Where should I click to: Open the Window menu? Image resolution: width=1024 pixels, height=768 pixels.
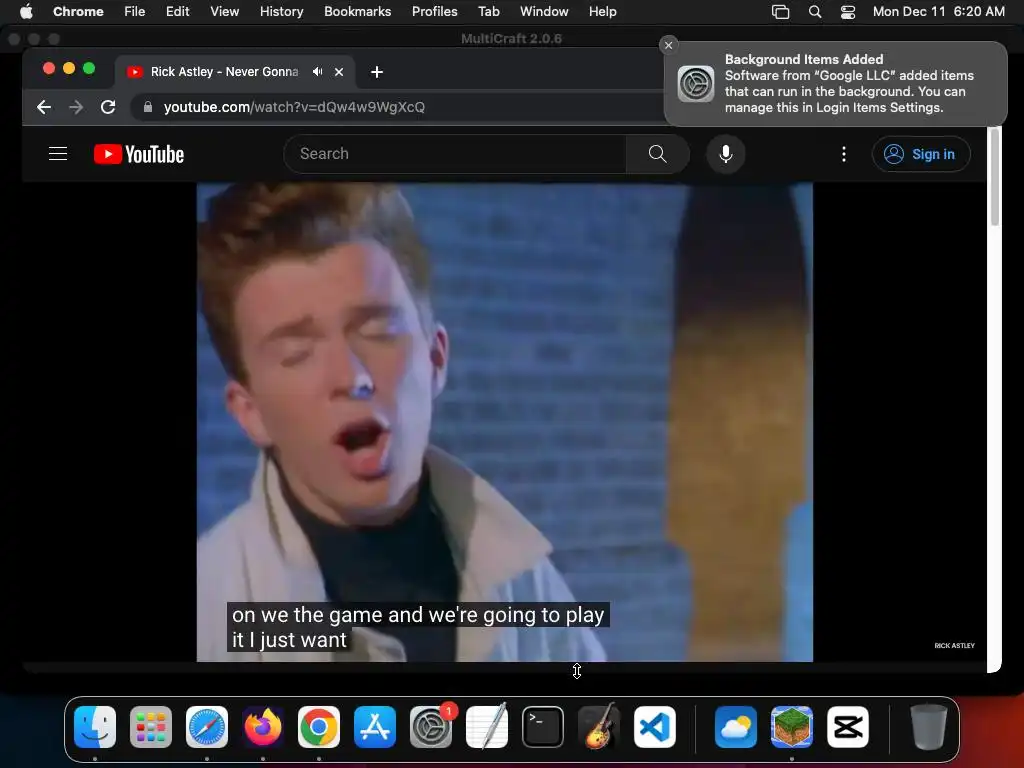coord(544,12)
